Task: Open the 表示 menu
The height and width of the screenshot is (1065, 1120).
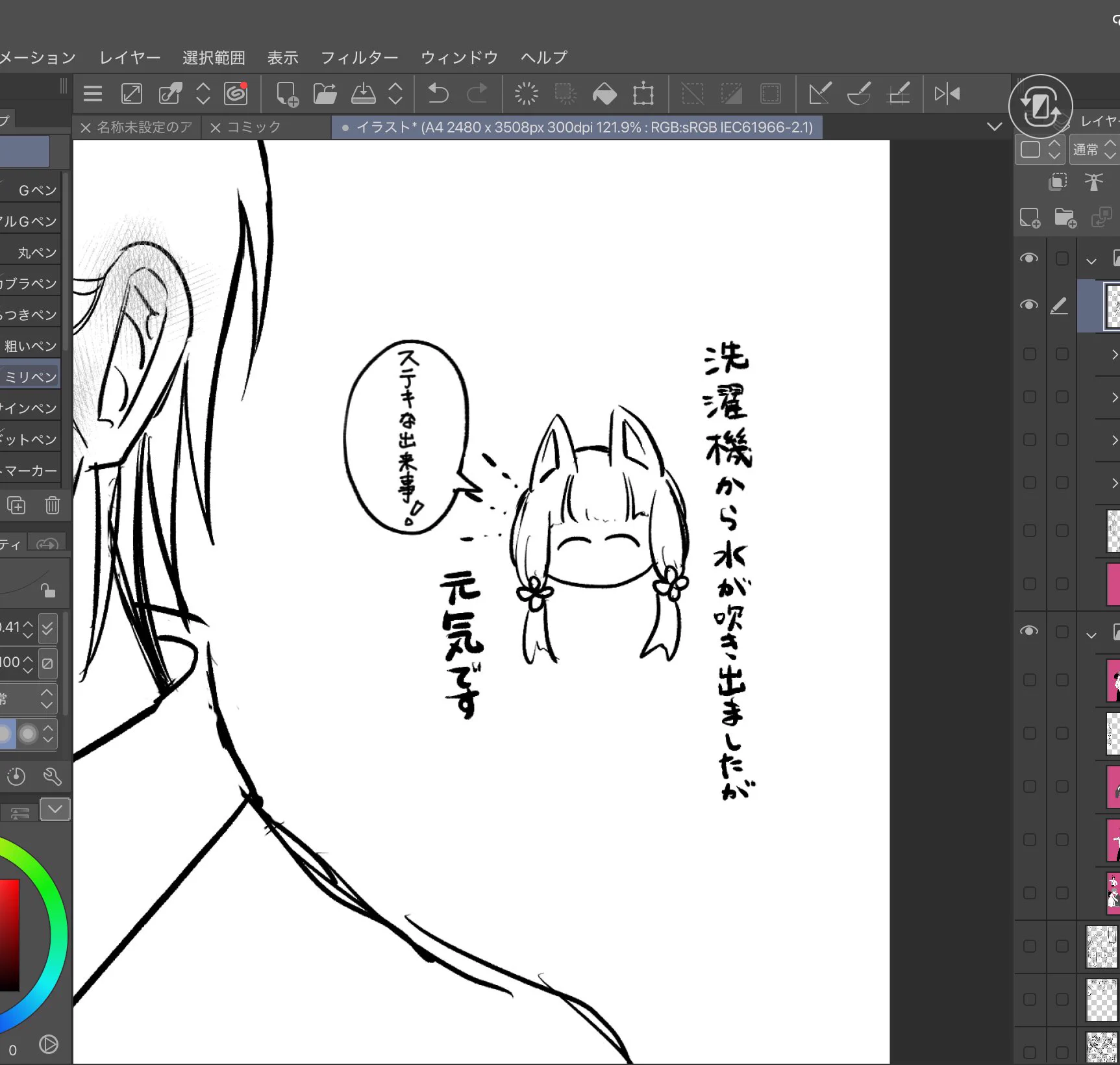Action: click(x=283, y=58)
